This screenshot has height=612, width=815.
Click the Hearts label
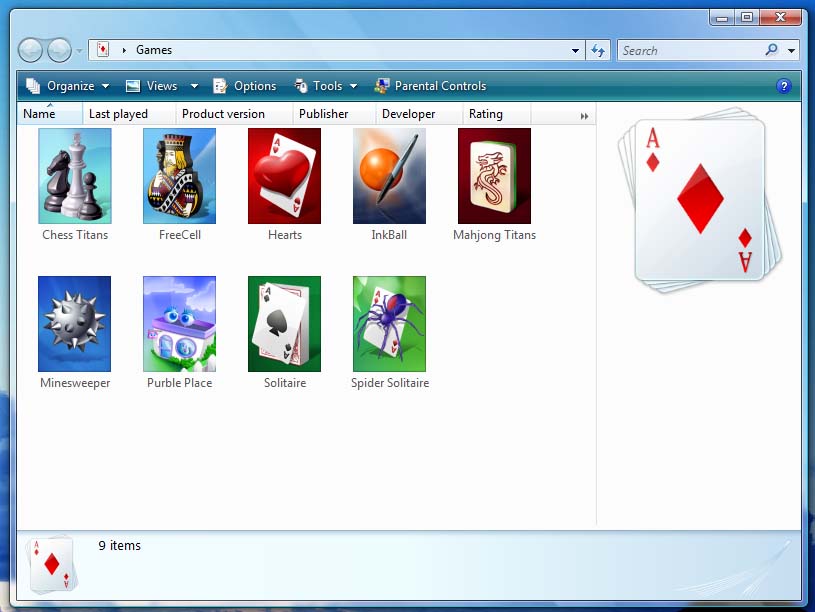(x=285, y=235)
